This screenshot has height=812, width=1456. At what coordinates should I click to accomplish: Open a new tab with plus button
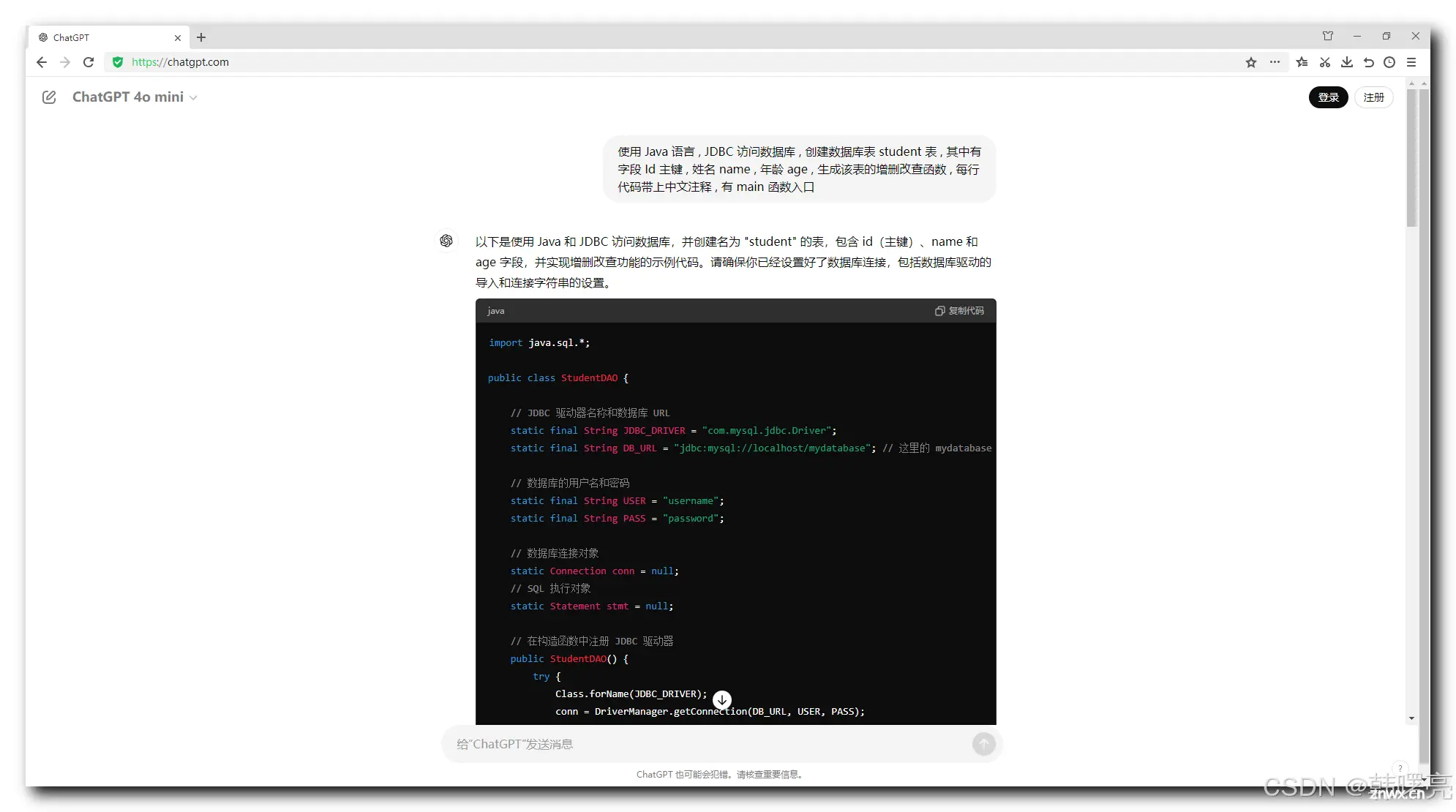coord(201,37)
